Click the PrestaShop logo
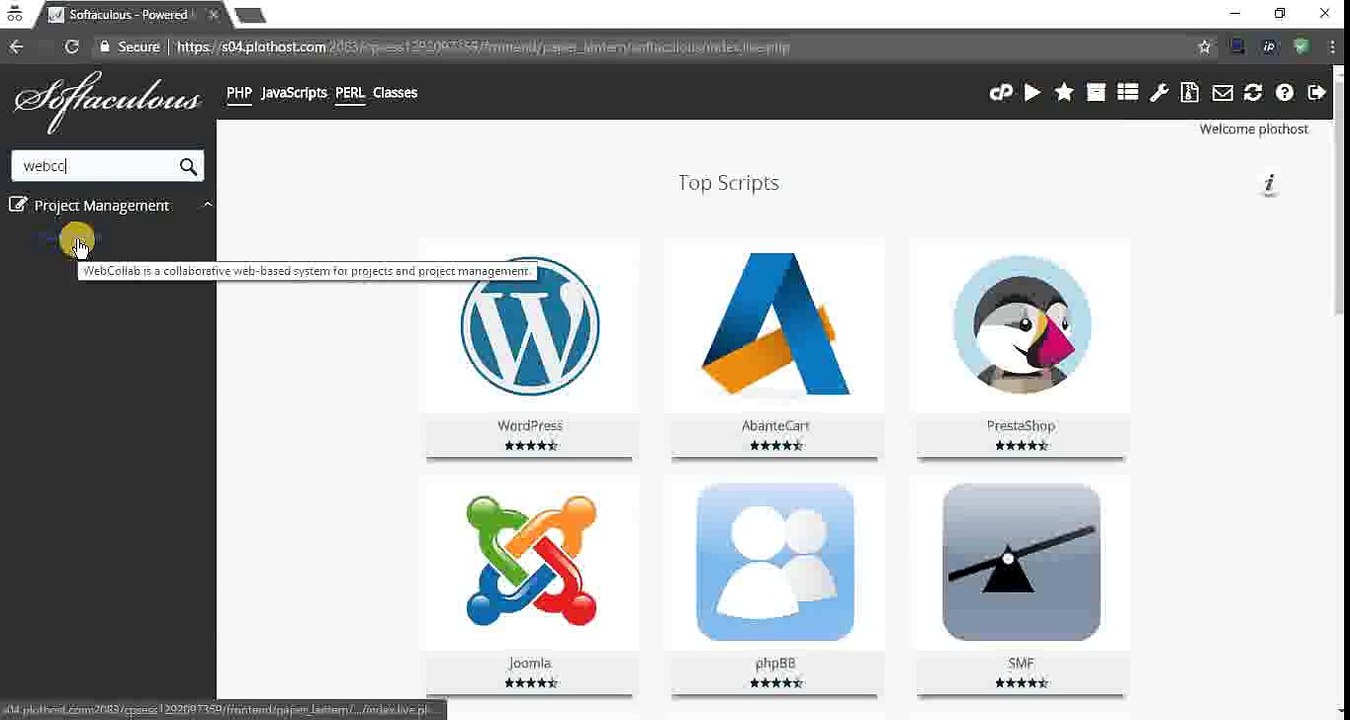 [x=1021, y=325]
